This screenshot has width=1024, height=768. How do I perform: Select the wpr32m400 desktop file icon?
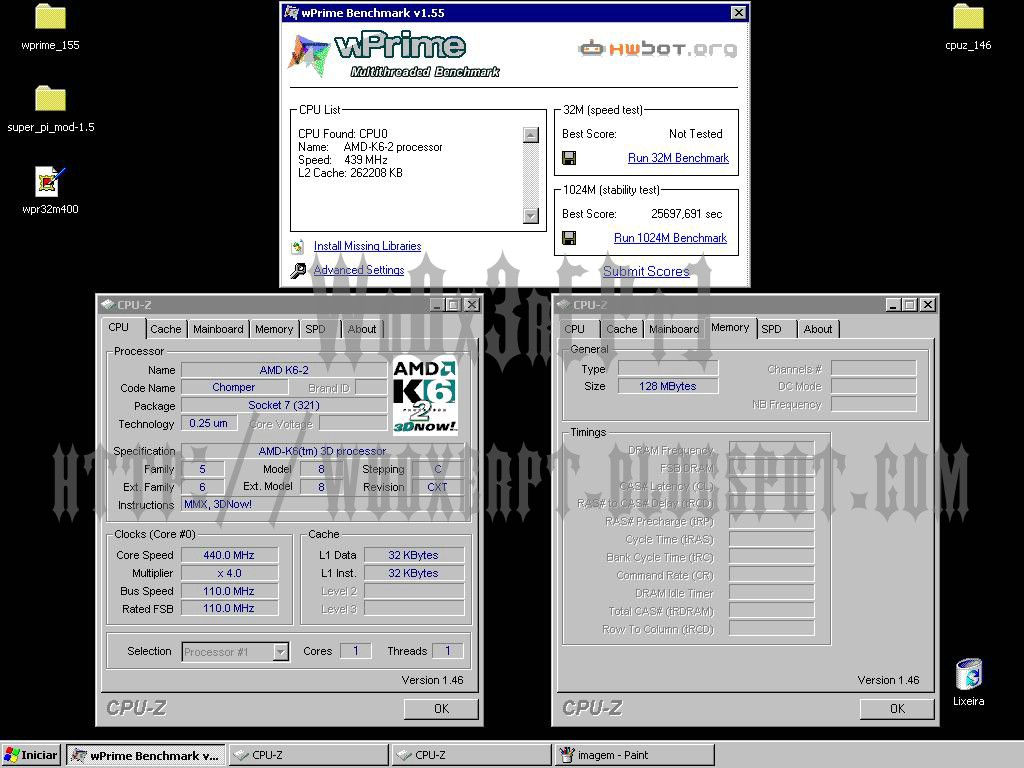(50, 182)
